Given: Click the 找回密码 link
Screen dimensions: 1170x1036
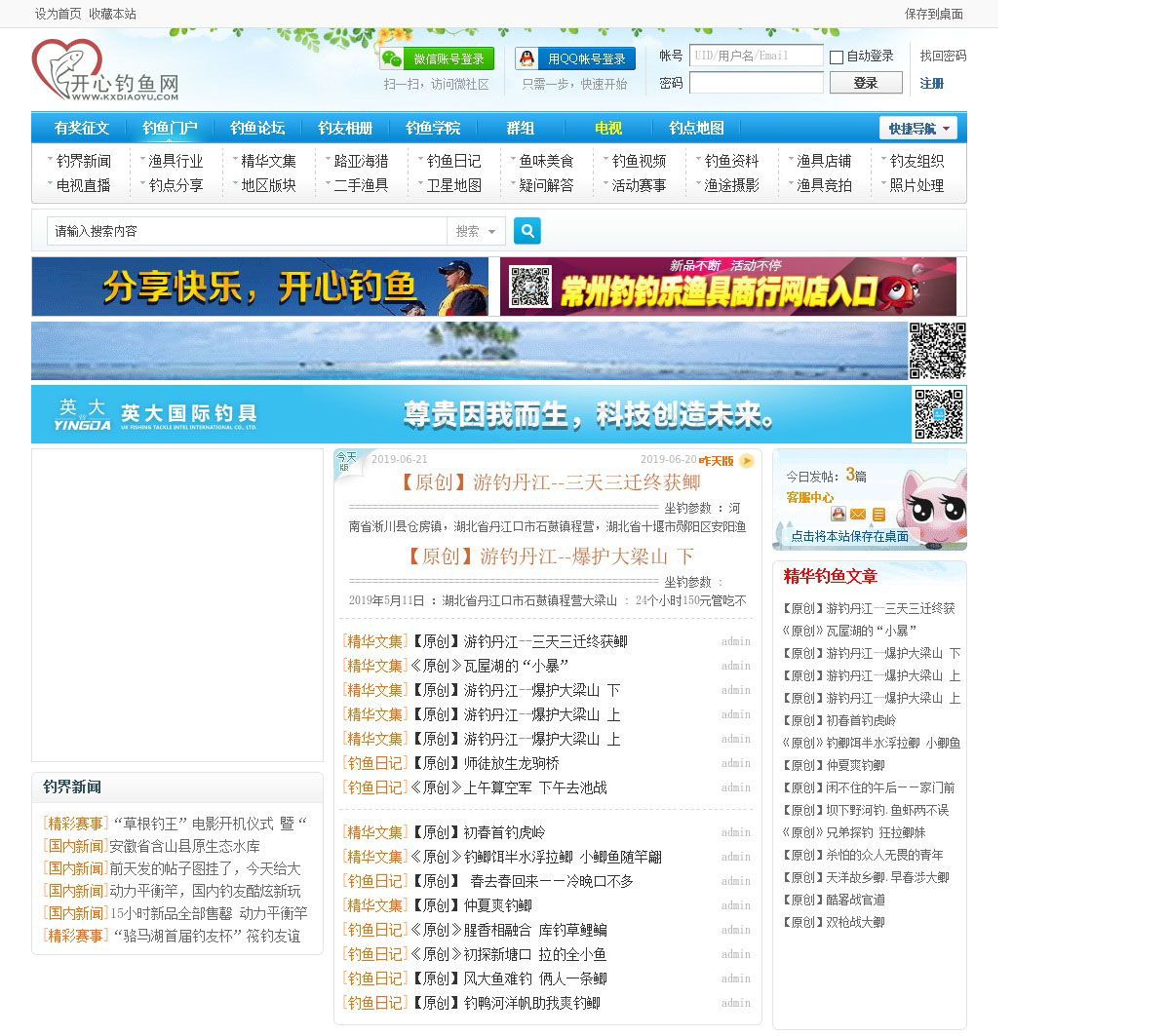Looking at the screenshot, I should click(943, 56).
